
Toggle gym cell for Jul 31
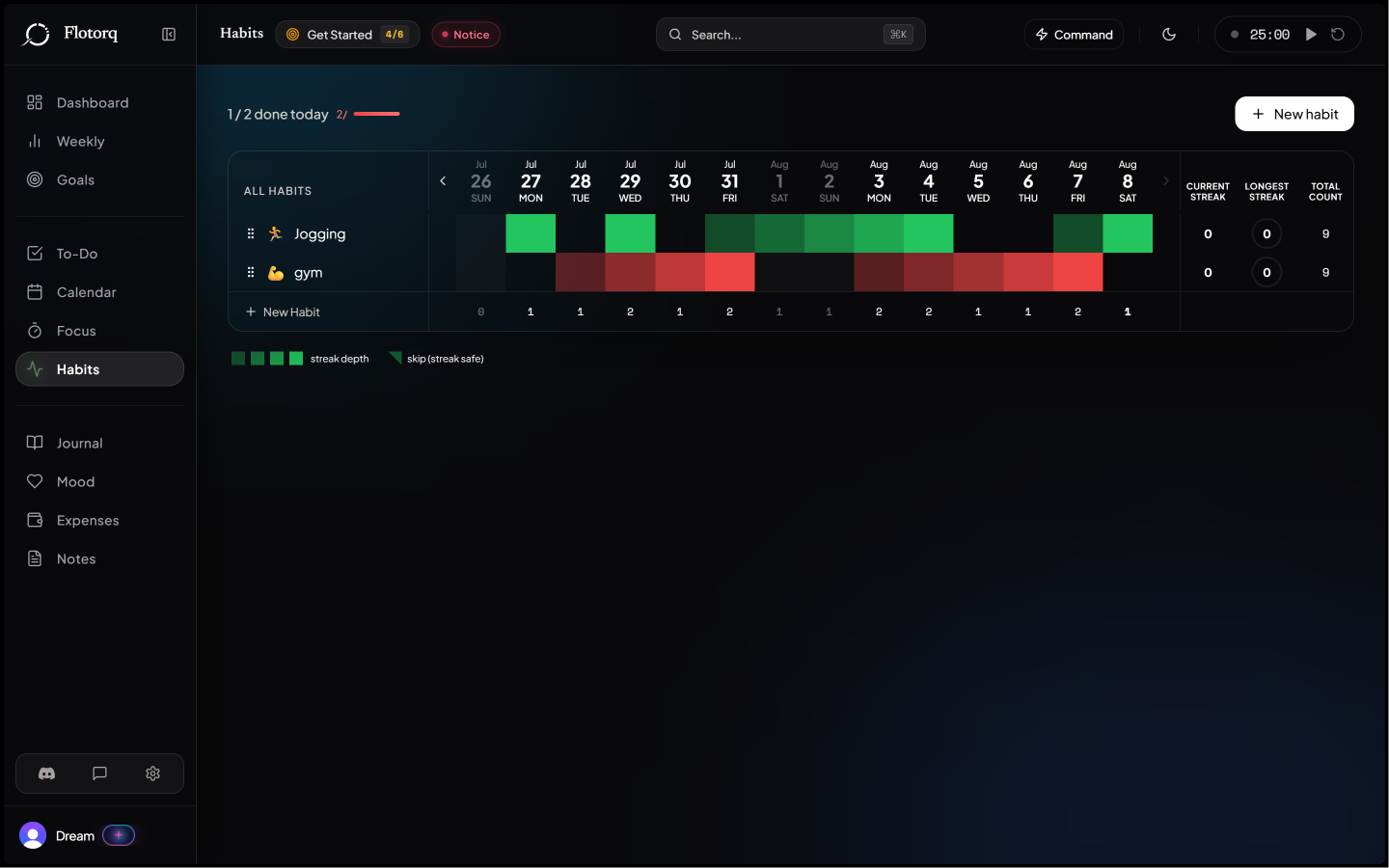click(x=730, y=272)
